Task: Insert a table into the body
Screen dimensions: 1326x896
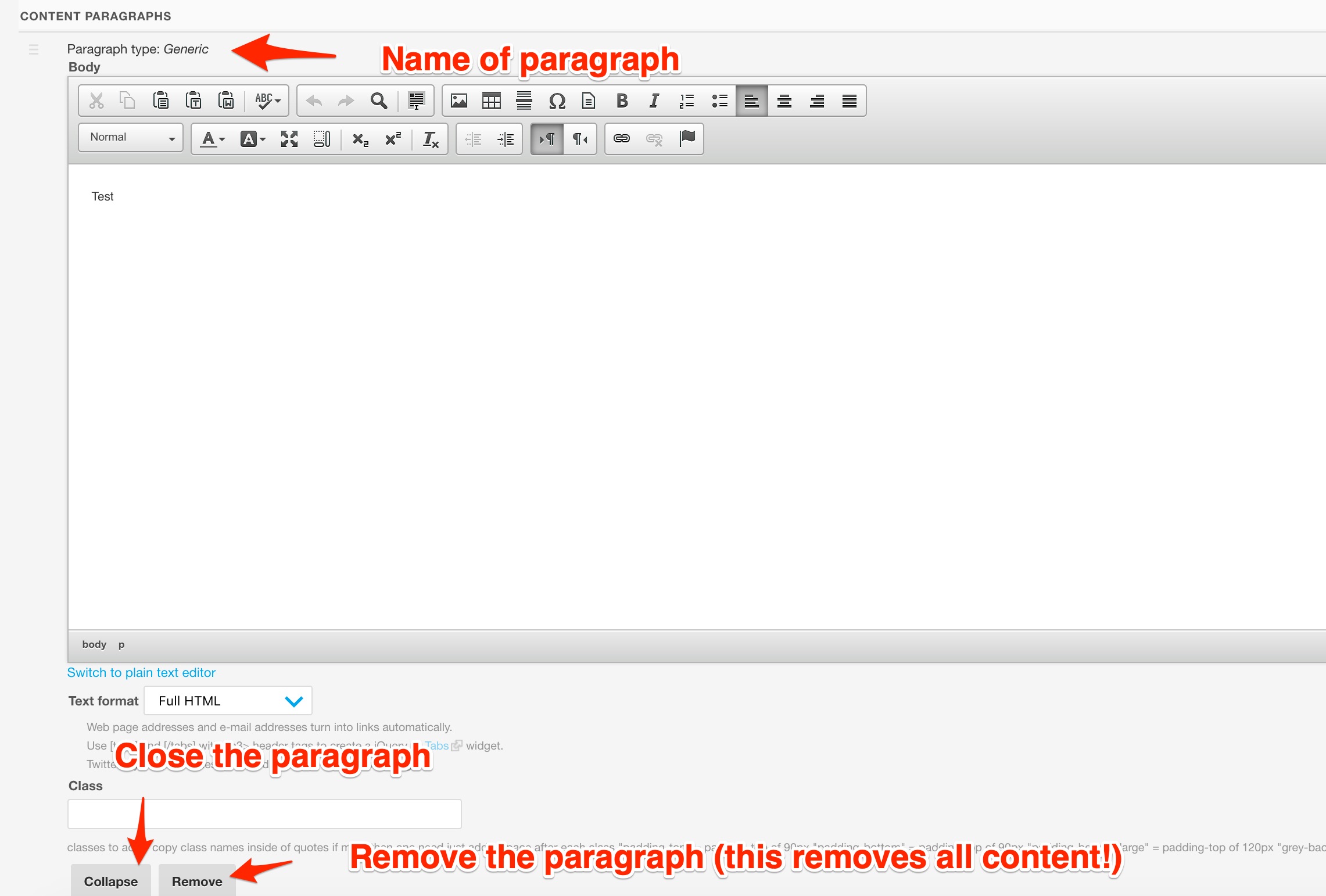Action: click(492, 101)
